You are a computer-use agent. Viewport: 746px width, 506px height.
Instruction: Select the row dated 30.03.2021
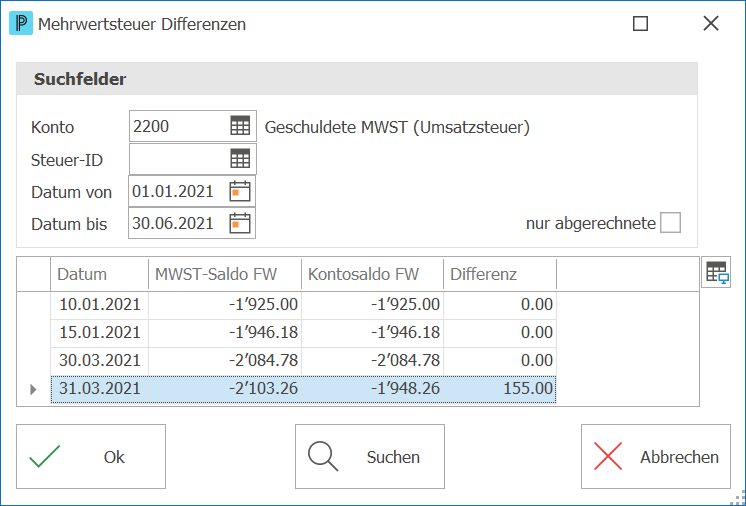point(304,361)
